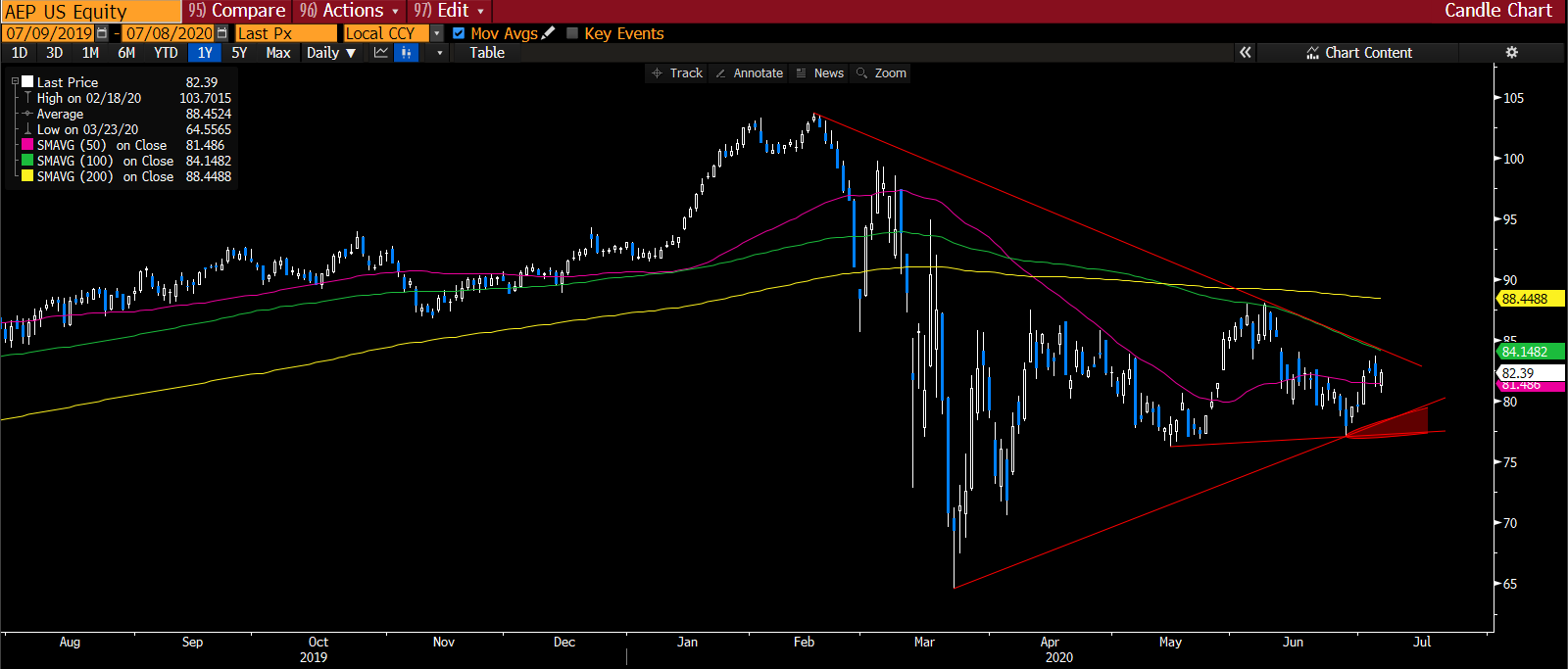Edit moving averages with pencil icon

549,33
